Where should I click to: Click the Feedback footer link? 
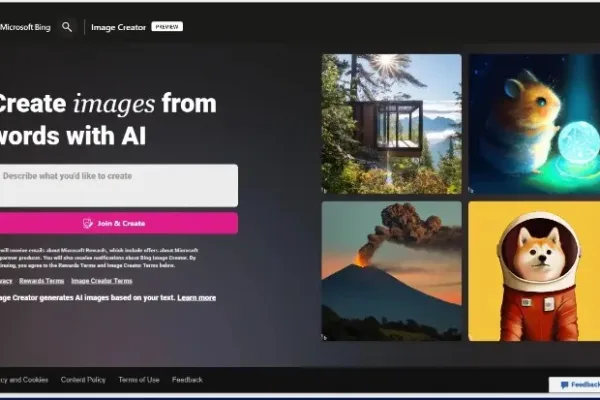[187, 380]
